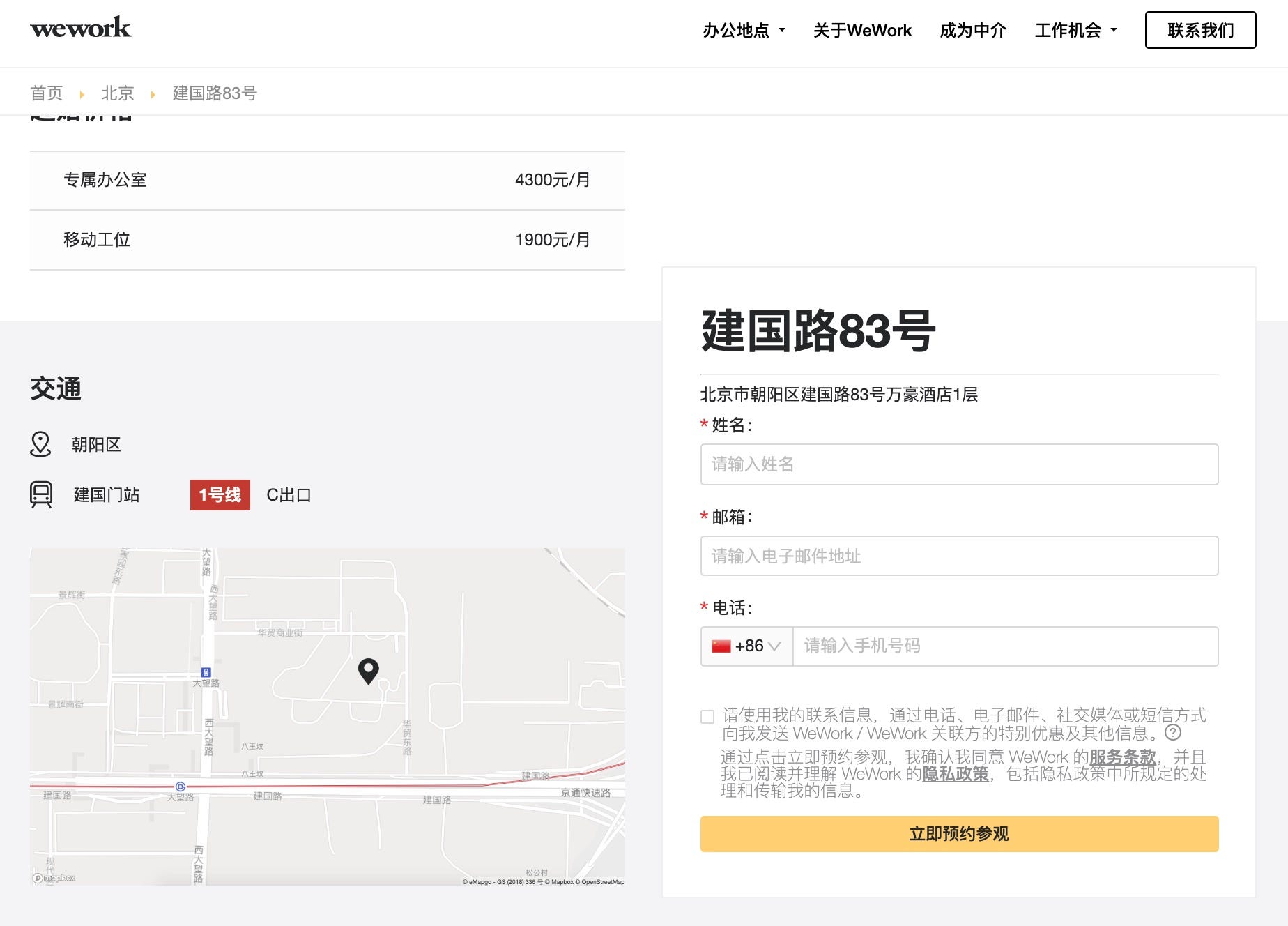1288x926 pixels.
Task: Click the China flag icon
Action: point(721,646)
